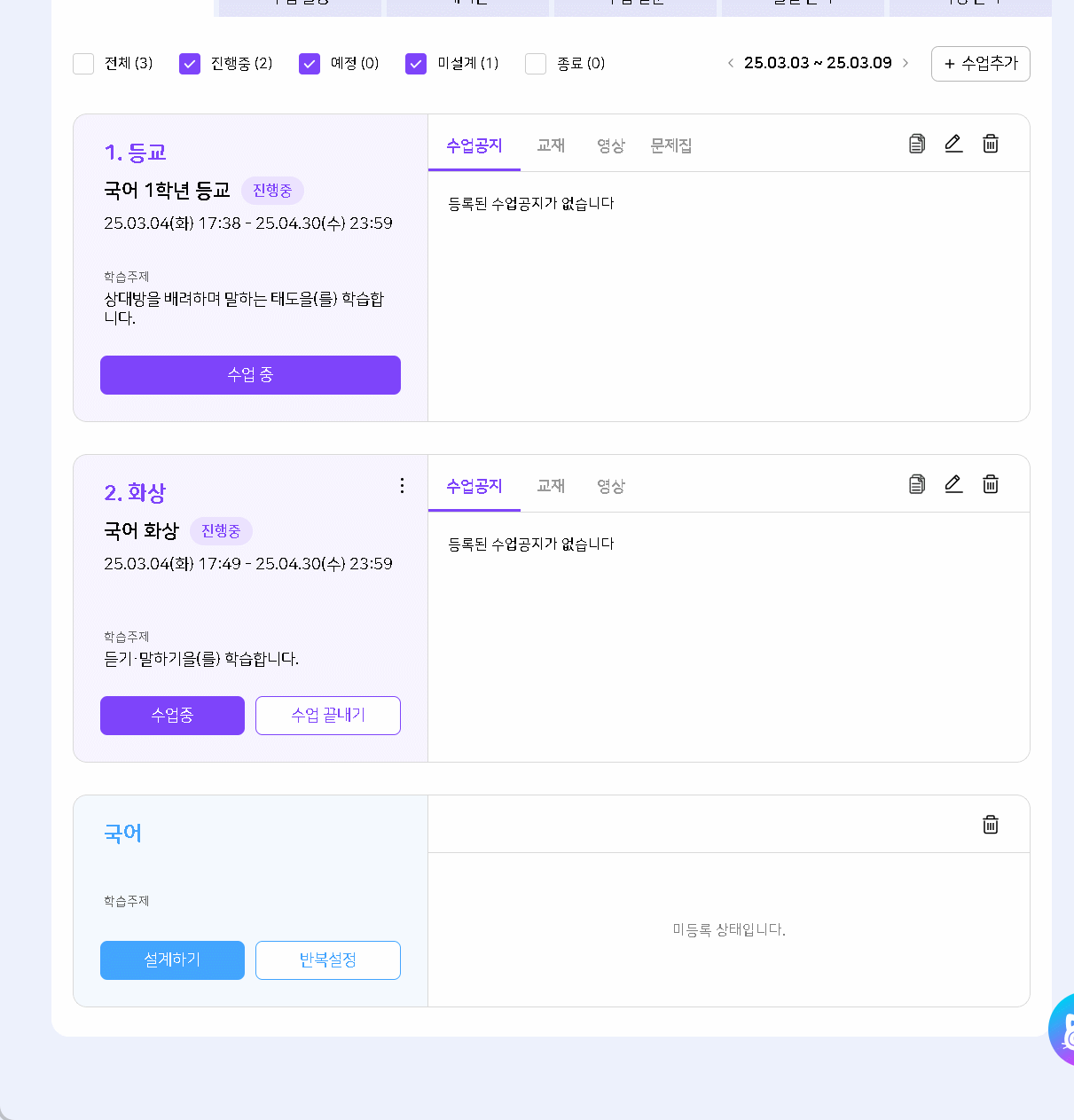The image size is (1074, 1120).
Task: Open the three-dot menu on 화상 card
Action: (x=402, y=485)
